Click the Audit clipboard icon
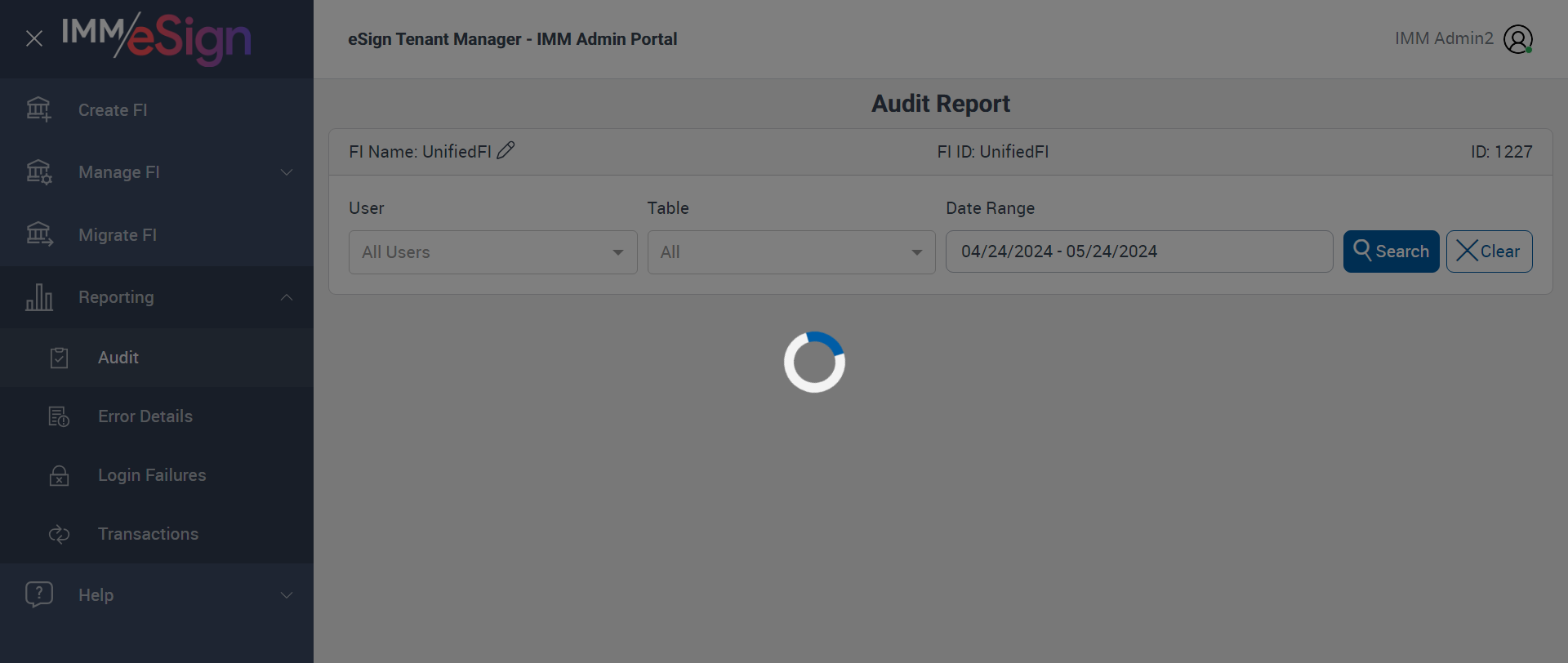Viewport: 1568px width, 663px height. pyautogui.click(x=59, y=358)
